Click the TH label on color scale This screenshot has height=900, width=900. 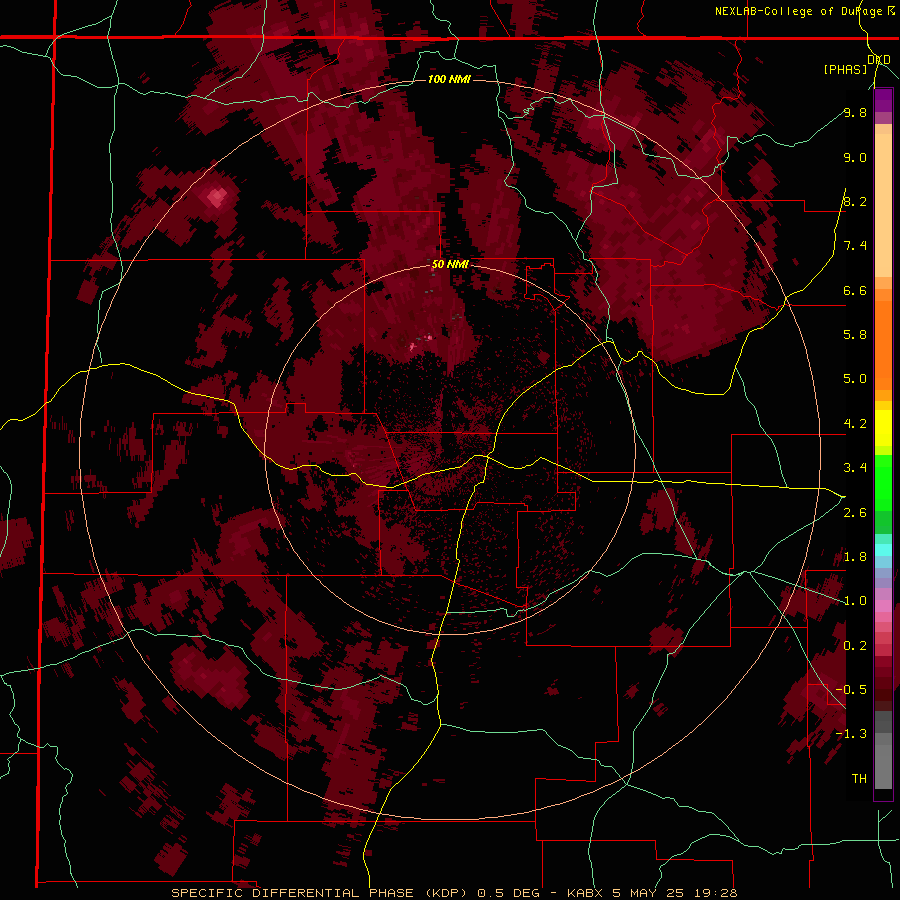coord(859,778)
